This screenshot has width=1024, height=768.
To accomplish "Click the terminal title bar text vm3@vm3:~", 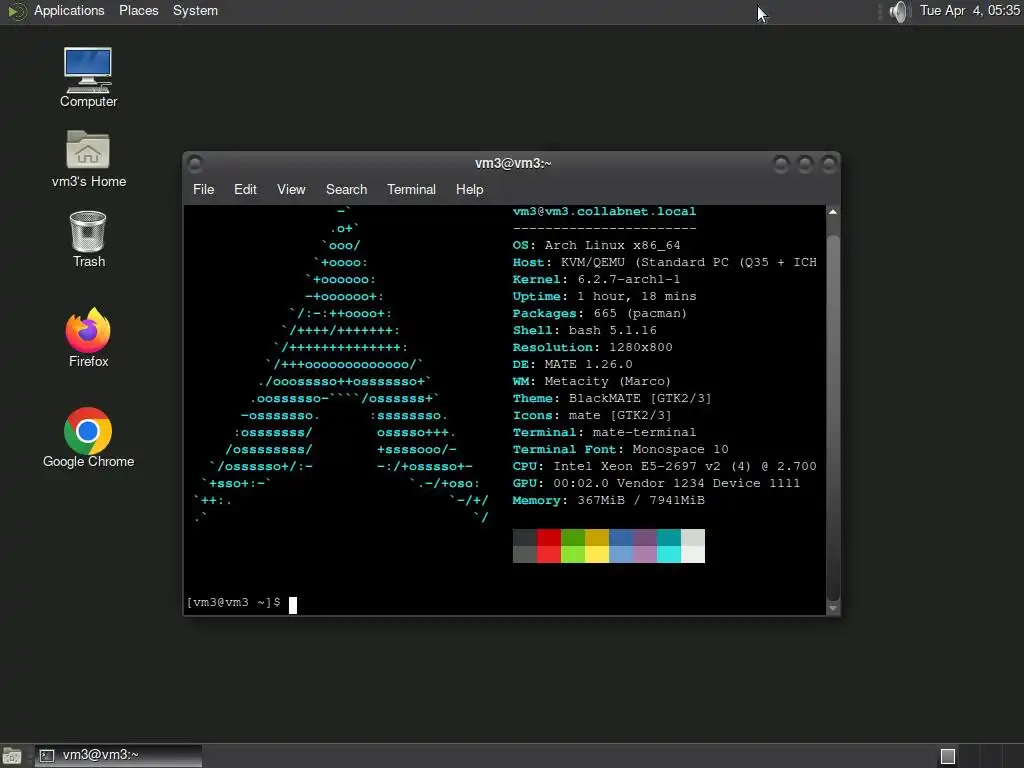I will [513, 163].
